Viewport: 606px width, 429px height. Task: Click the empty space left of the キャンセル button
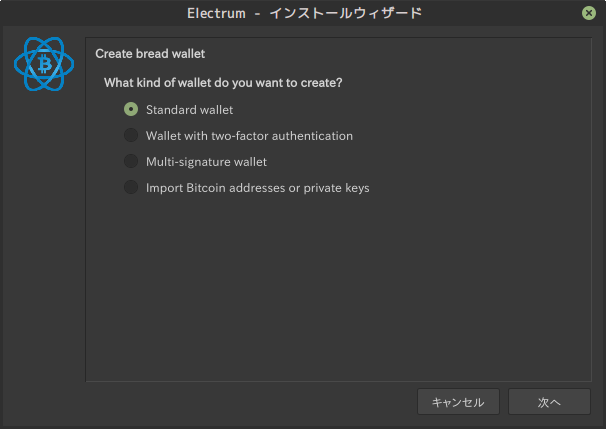pos(250,402)
